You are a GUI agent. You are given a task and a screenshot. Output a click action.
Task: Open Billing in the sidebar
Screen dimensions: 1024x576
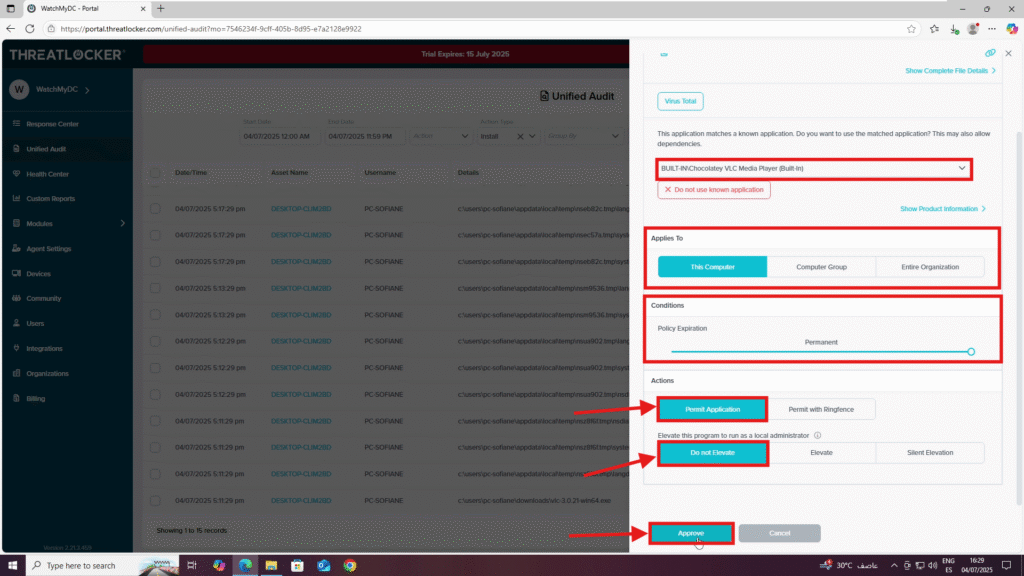click(35, 398)
